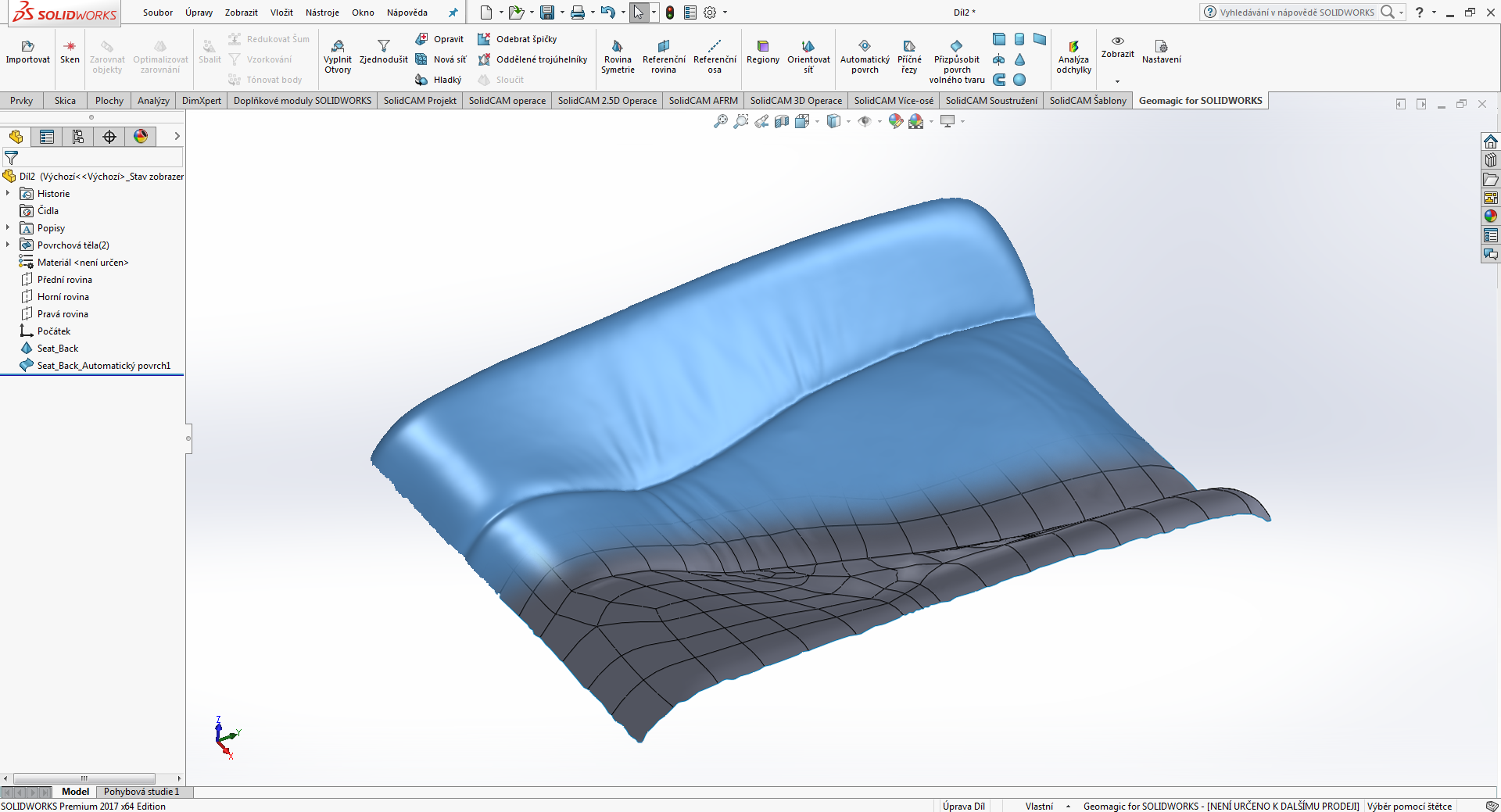This screenshot has width=1501, height=812.
Task: Toggle the Zobrazit eye display option
Action: point(1118,41)
